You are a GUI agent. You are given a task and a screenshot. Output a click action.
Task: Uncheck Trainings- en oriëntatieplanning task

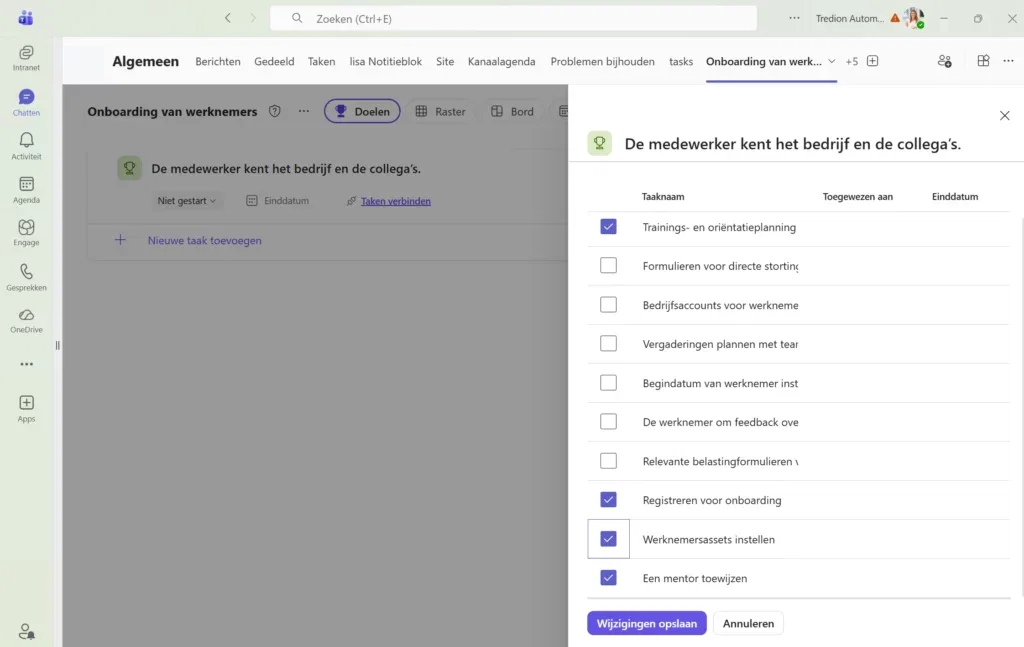608,227
